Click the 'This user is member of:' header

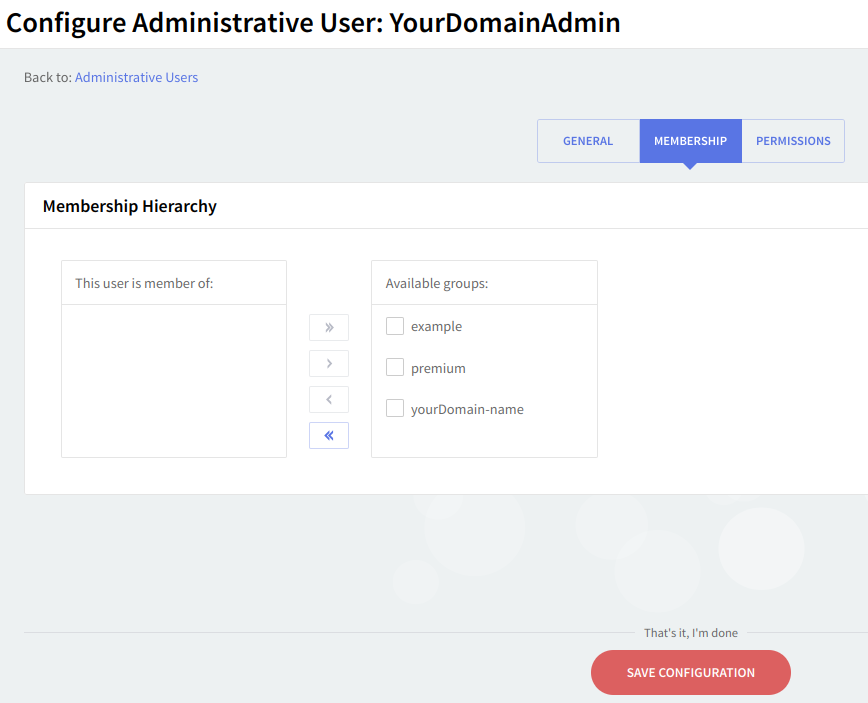144,283
